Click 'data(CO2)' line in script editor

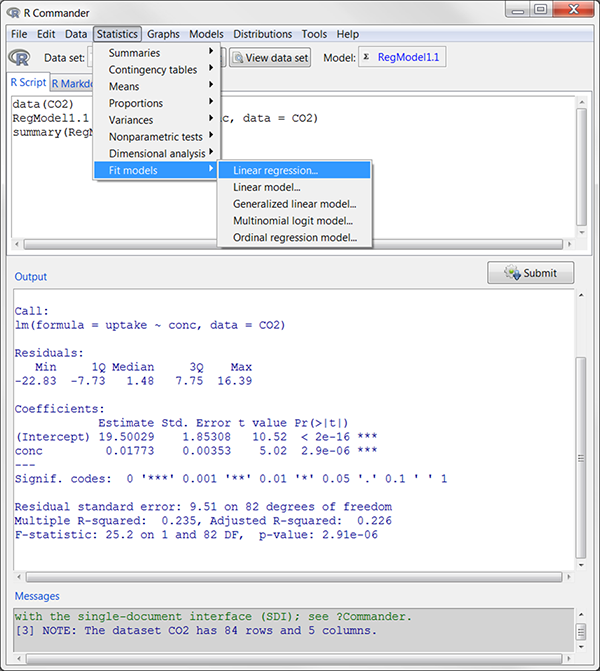[x=43, y=104]
